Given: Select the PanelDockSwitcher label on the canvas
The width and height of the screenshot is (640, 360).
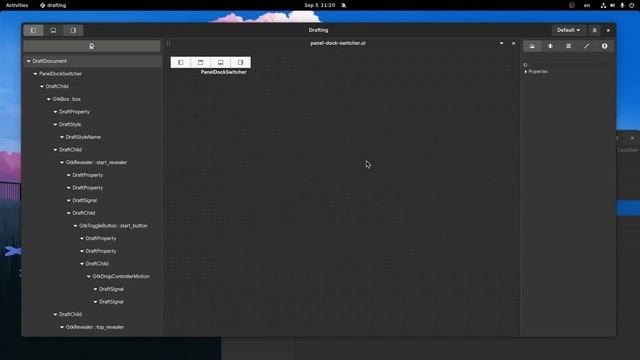Looking at the screenshot, I should [224, 72].
